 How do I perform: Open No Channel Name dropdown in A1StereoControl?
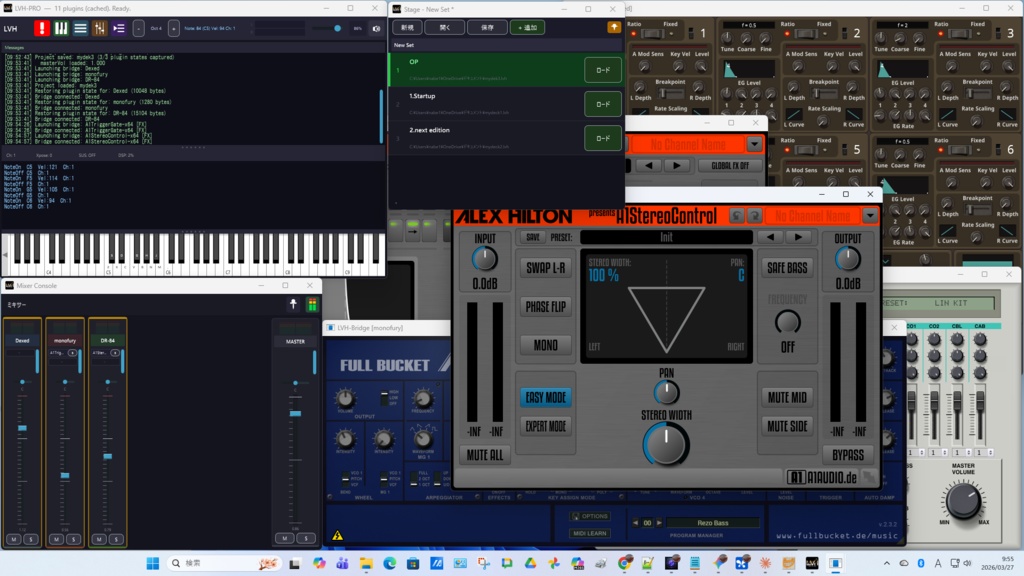coord(869,216)
